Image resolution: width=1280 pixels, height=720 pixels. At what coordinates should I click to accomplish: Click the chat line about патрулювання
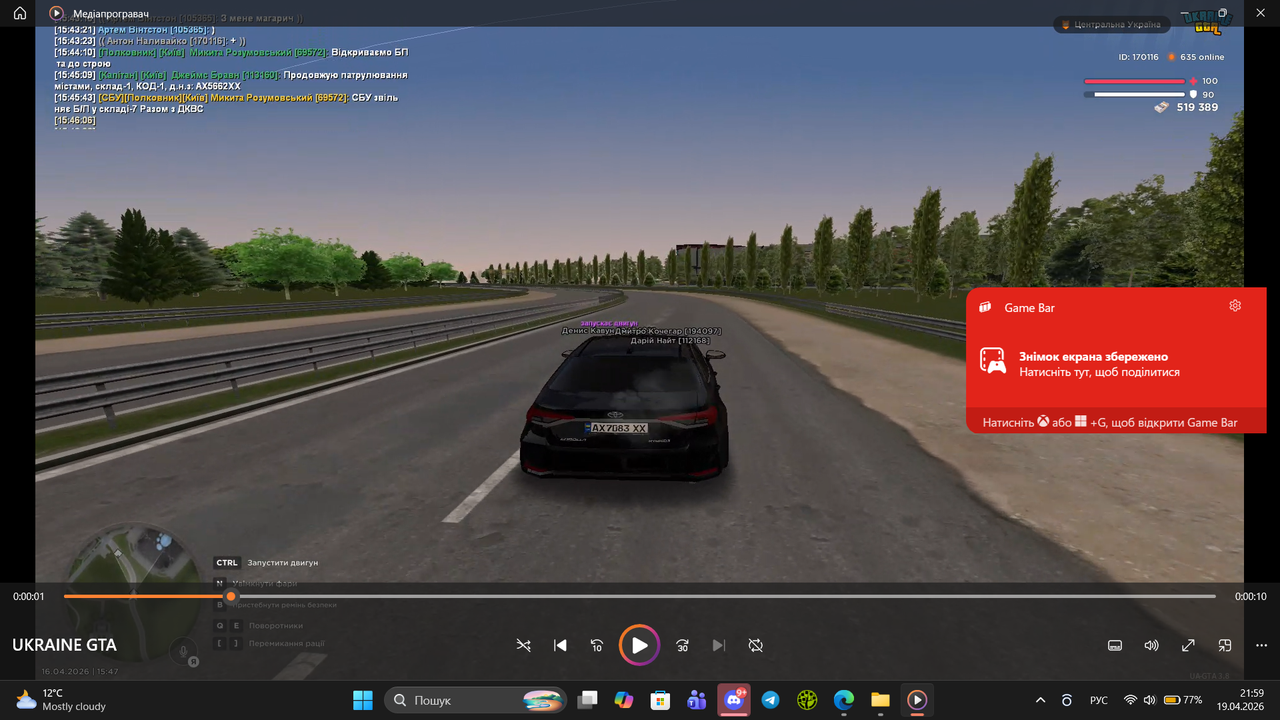(x=231, y=80)
